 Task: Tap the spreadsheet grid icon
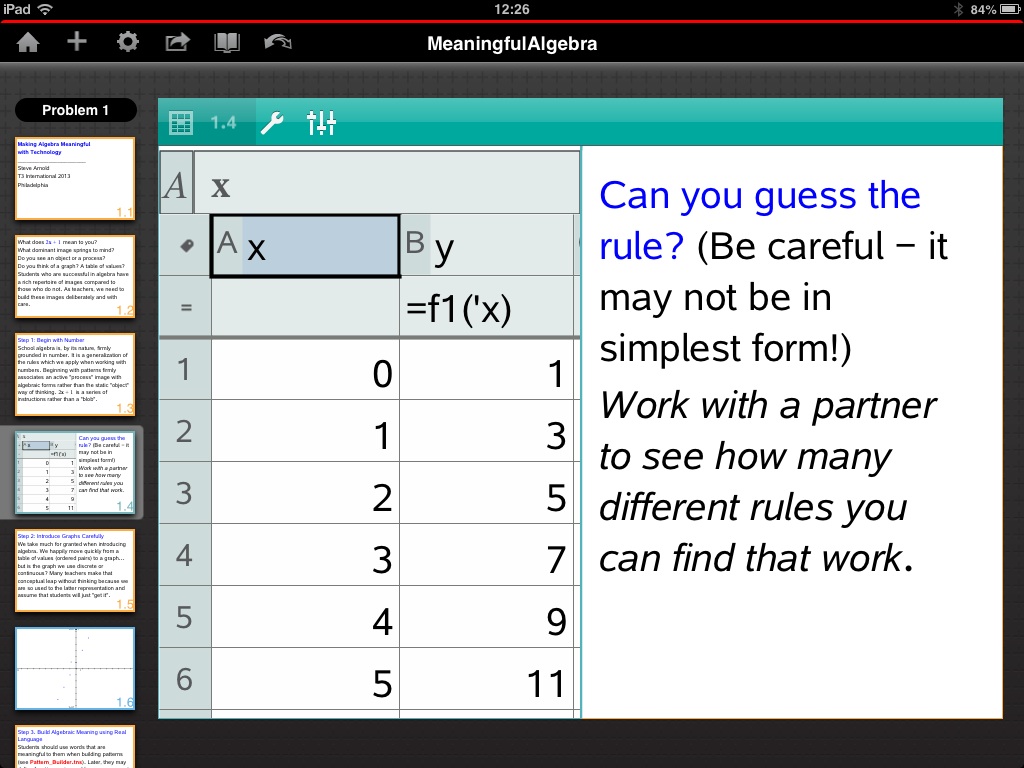[181, 123]
